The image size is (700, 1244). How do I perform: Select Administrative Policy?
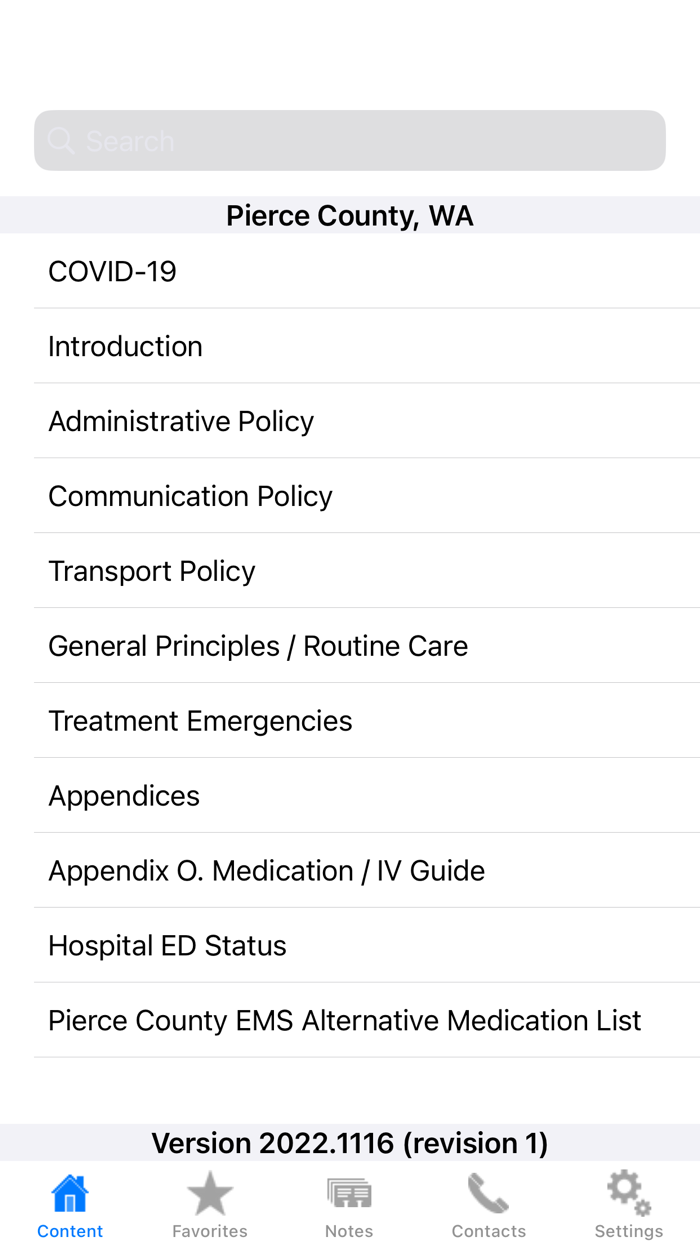coord(350,420)
